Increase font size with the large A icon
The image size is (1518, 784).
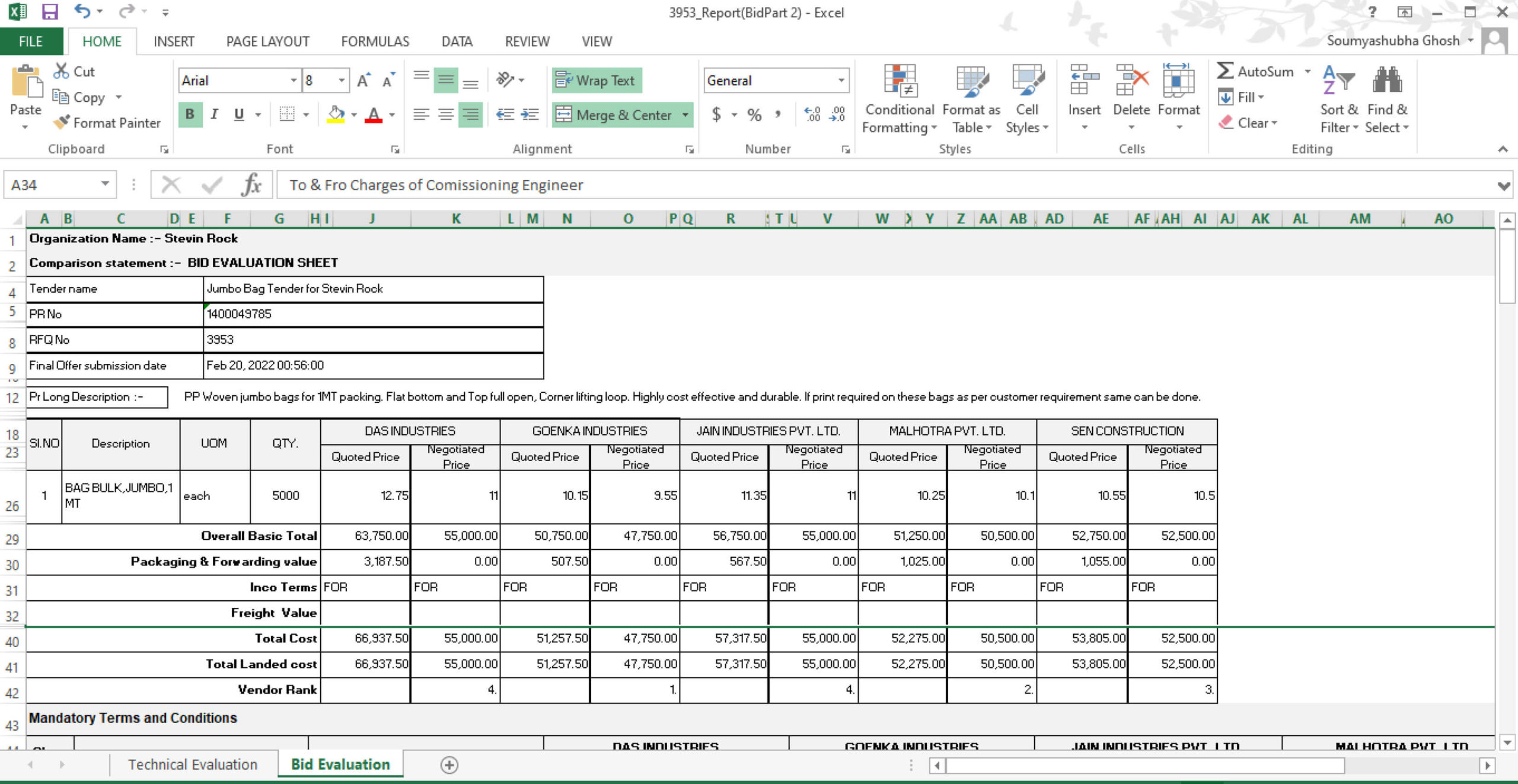(363, 80)
